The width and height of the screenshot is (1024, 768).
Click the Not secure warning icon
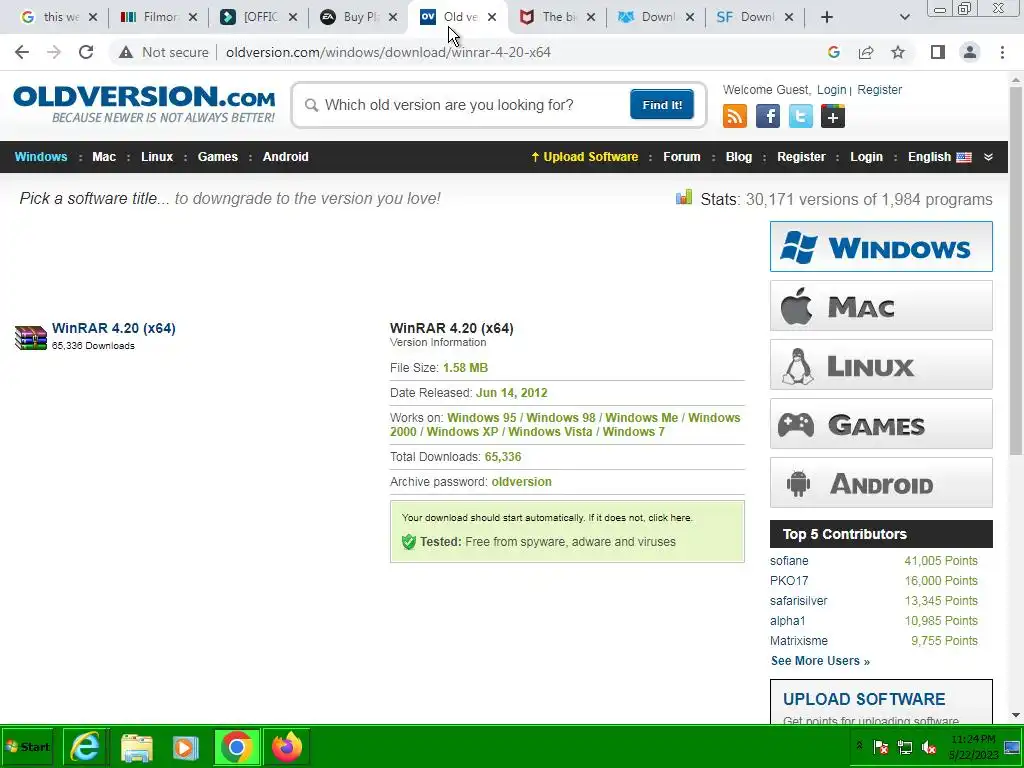pos(126,52)
